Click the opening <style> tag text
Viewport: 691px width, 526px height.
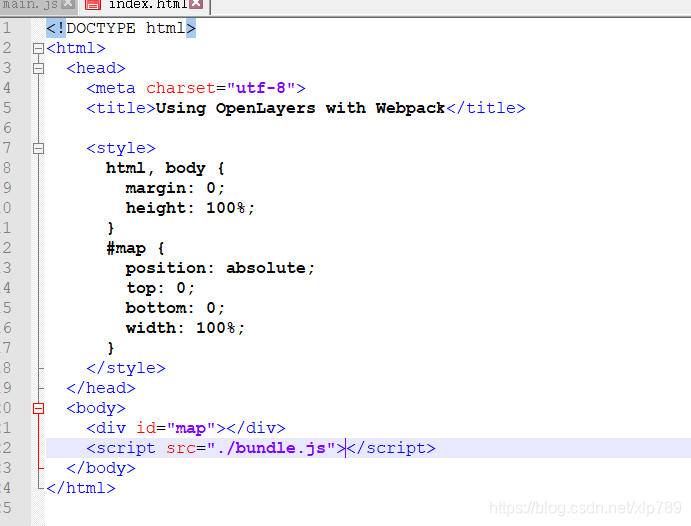pos(121,148)
